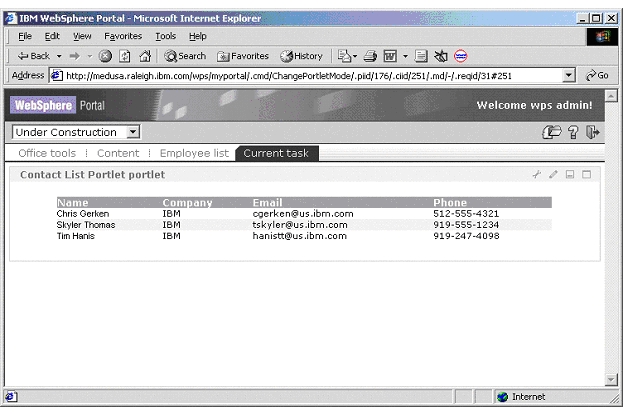Viewport: 623px width, 414px height.
Task: Click the scrollbar down arrow
Action: pos(611,380)
